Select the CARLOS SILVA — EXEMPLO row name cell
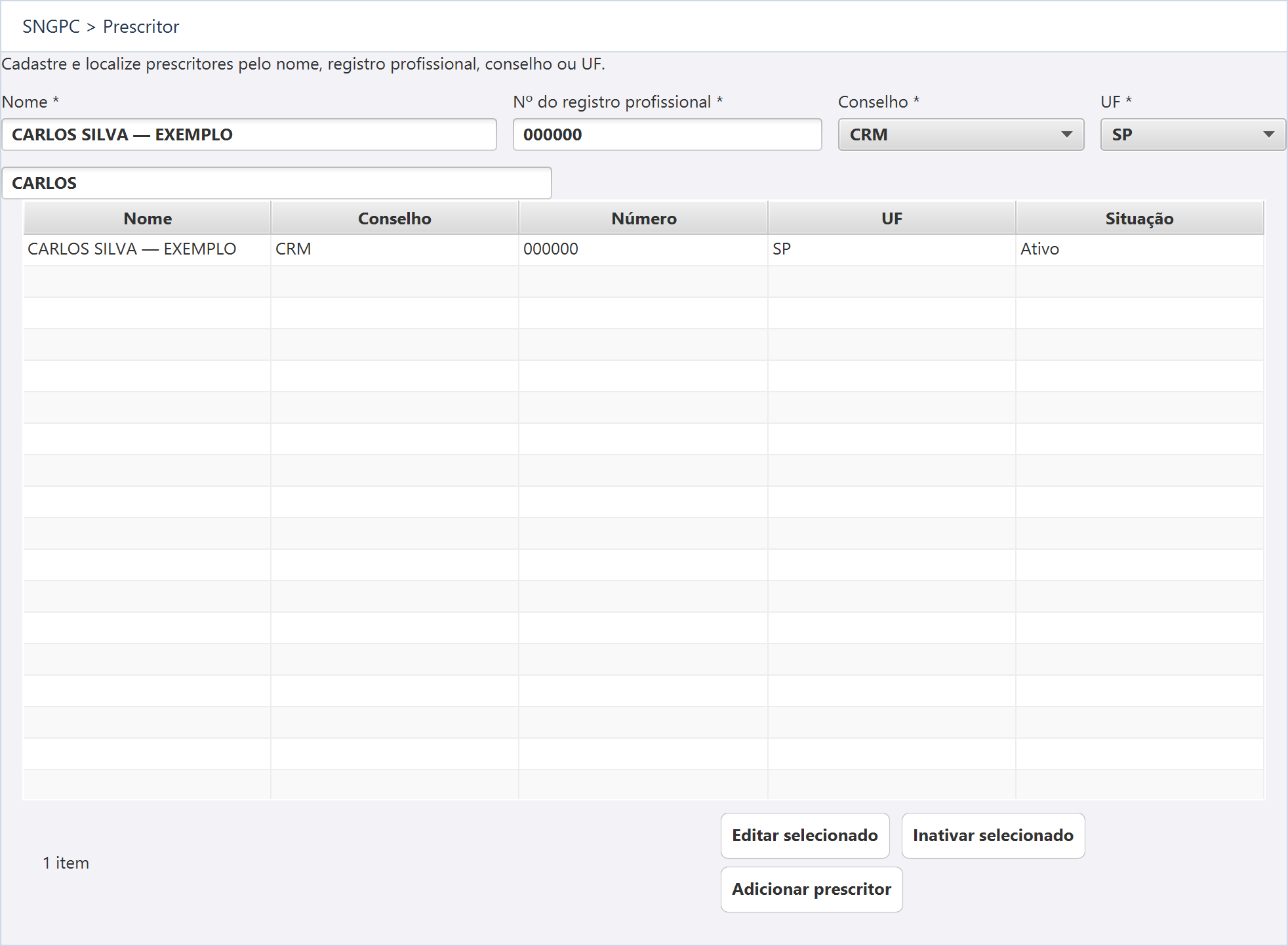Image resolution: width=1288 pixels, height=946 pixels. tap(147, 249)
